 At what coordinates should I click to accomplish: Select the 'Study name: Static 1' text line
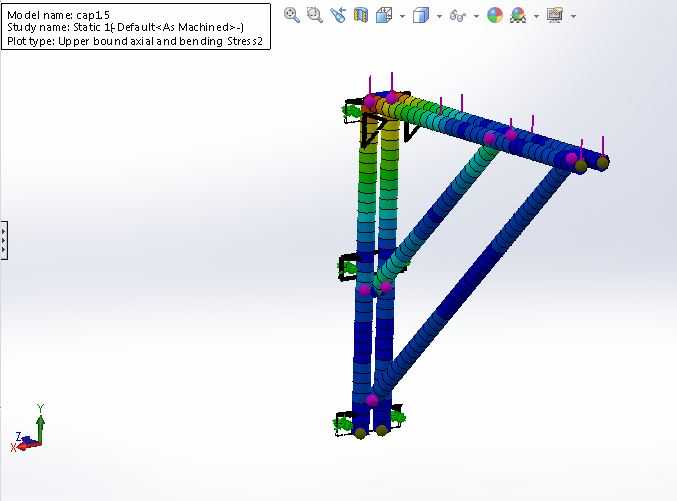[126, 28]
